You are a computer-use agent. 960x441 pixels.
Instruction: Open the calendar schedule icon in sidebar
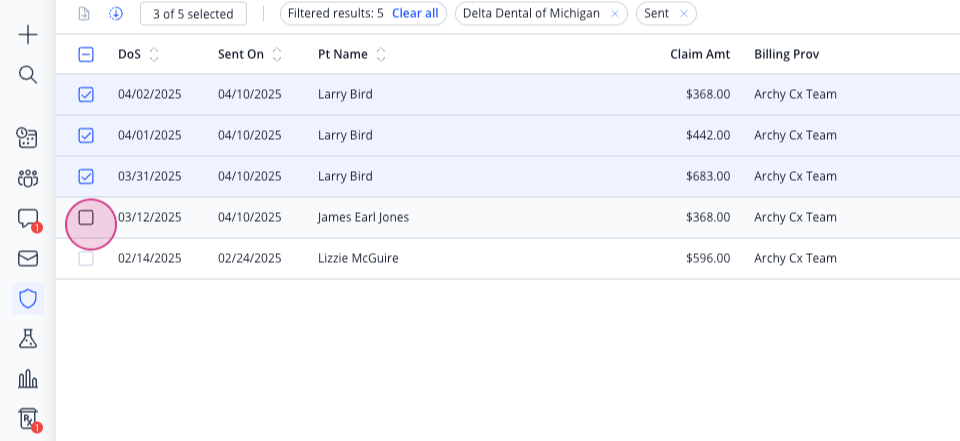click(27, 137)
